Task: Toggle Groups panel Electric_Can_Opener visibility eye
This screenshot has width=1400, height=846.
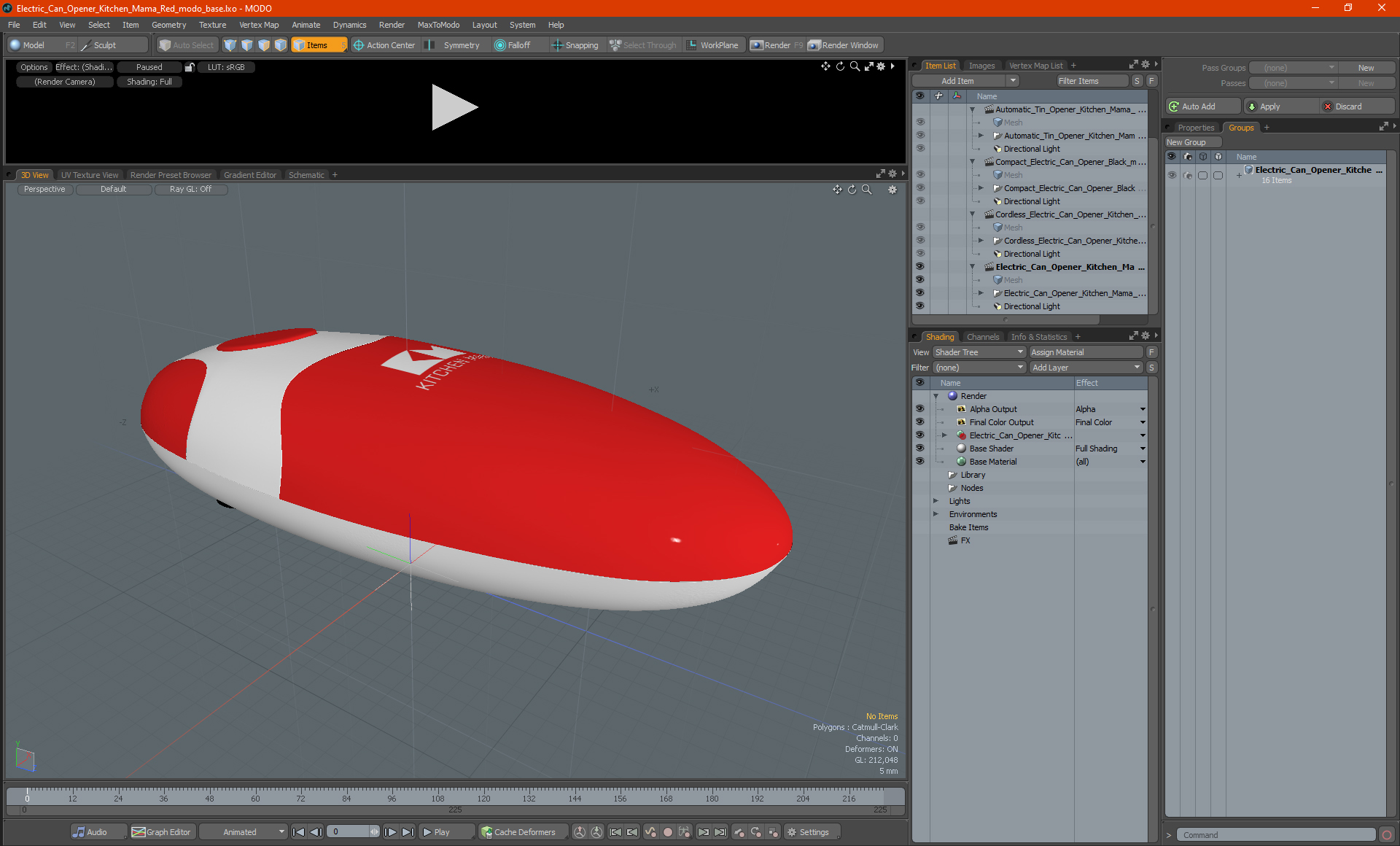Action: tap(1172, 175)
